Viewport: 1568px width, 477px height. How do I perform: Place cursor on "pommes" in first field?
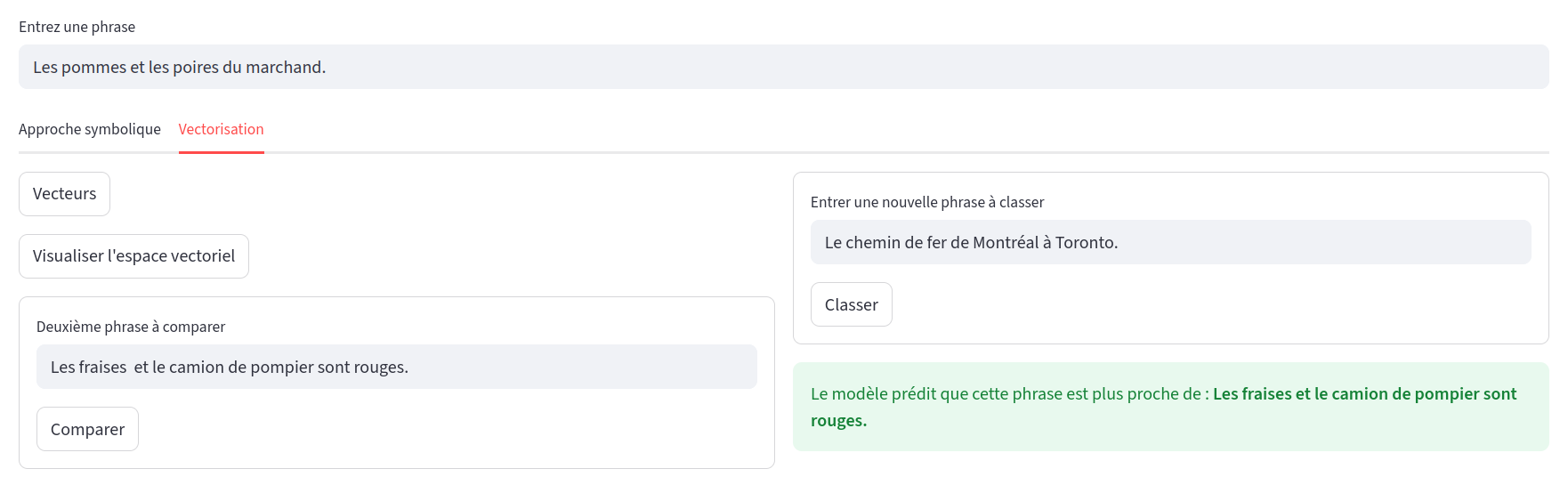[x=93, y=68]
